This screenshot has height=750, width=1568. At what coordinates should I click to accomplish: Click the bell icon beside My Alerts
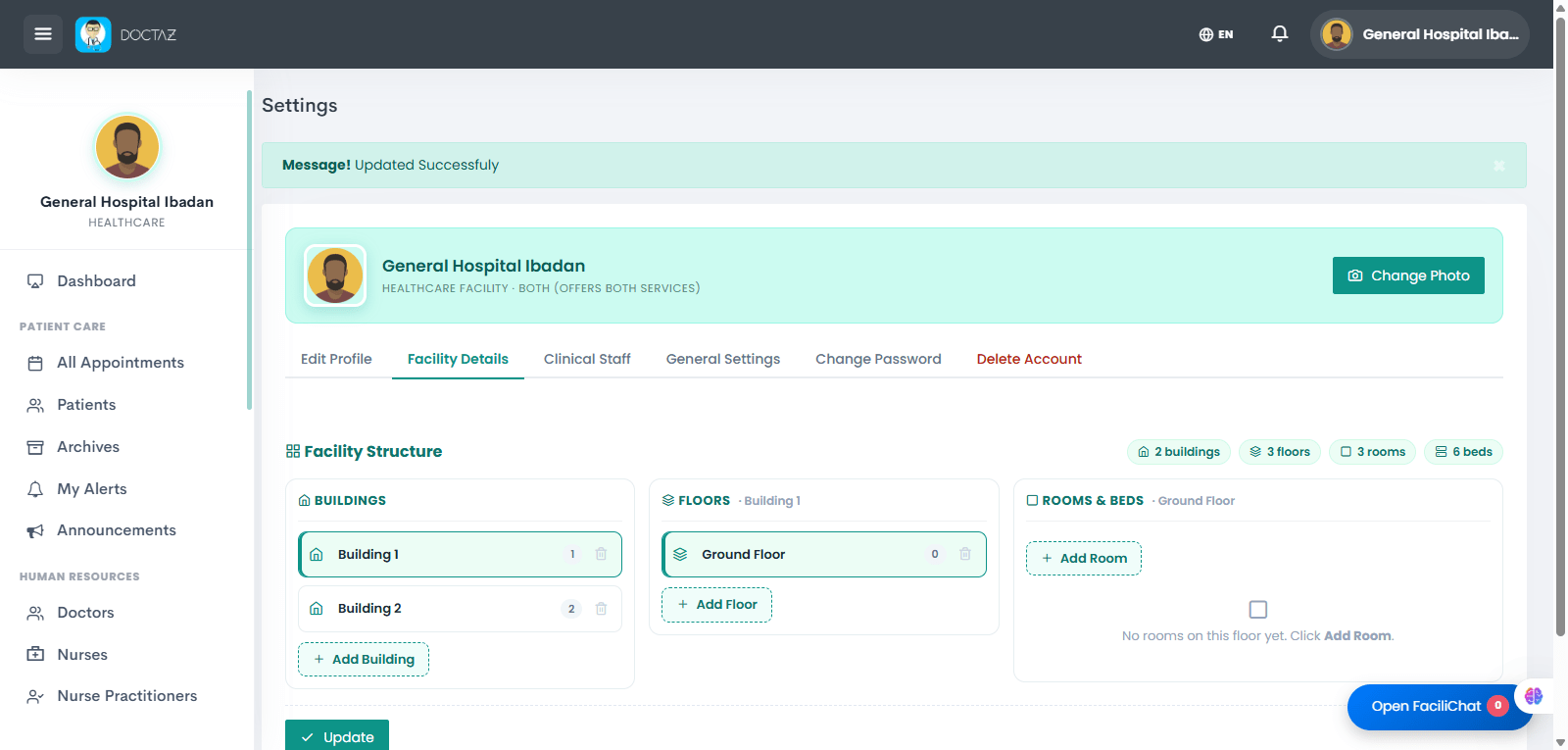pos(35,489)
